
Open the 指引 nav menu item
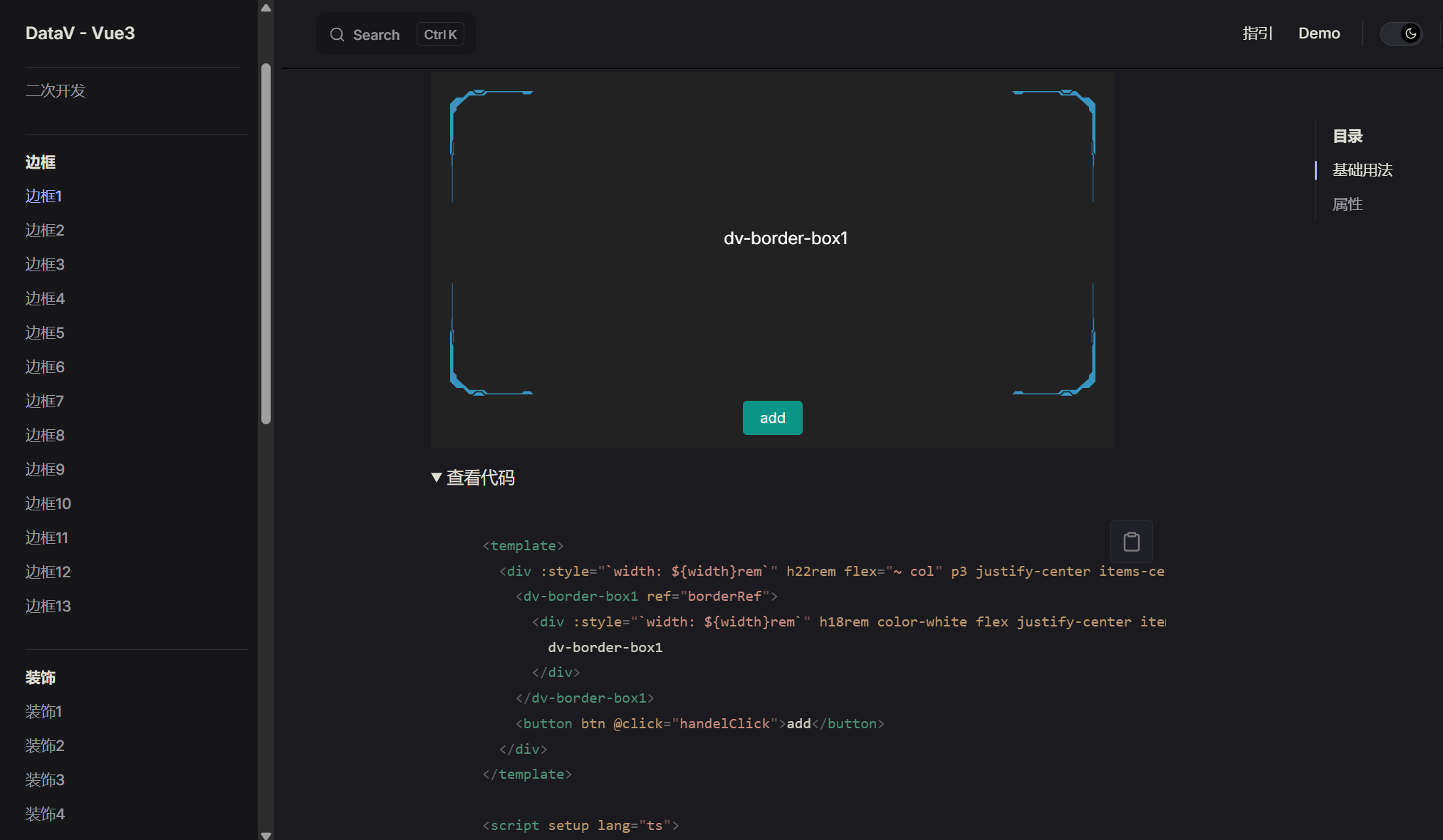[1257, 33]
